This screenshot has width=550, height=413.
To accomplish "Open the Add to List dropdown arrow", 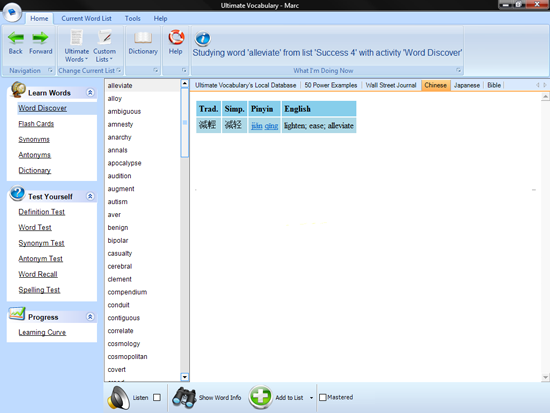I will pyautogui.click(x=311, y=398).
